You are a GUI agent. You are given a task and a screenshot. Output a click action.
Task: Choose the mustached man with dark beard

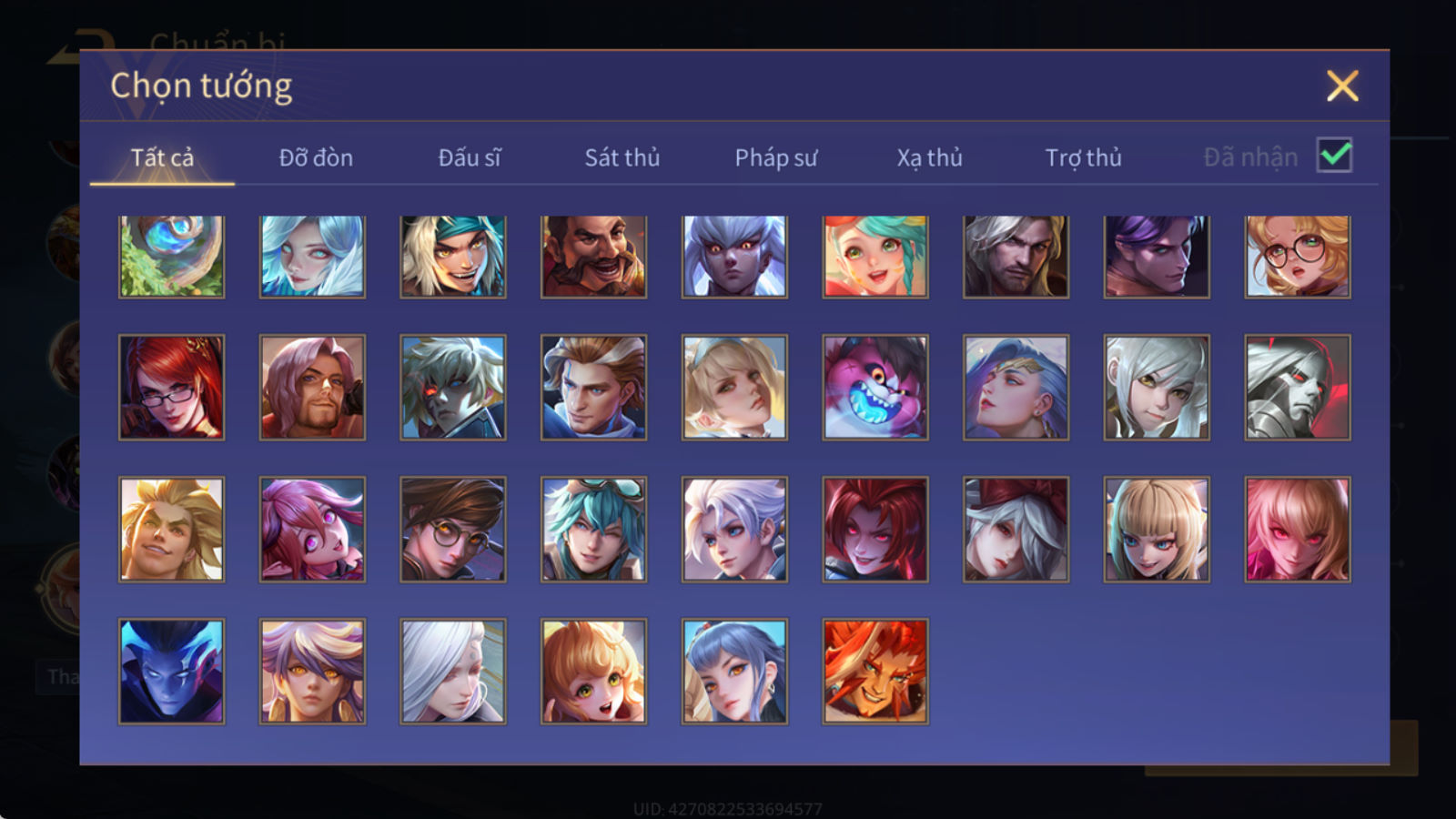[x=593, y=257]
